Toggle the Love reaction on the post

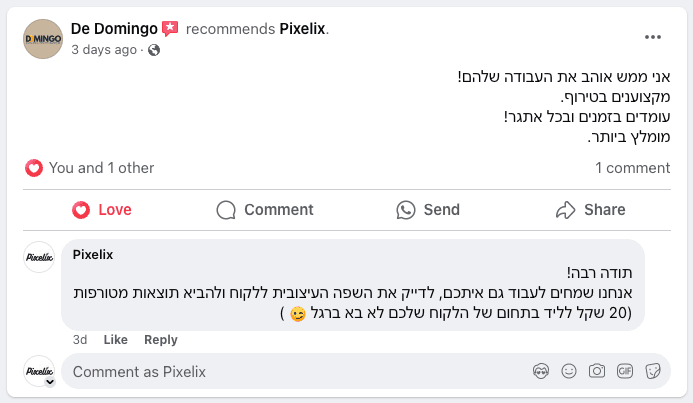coord(102,210)
